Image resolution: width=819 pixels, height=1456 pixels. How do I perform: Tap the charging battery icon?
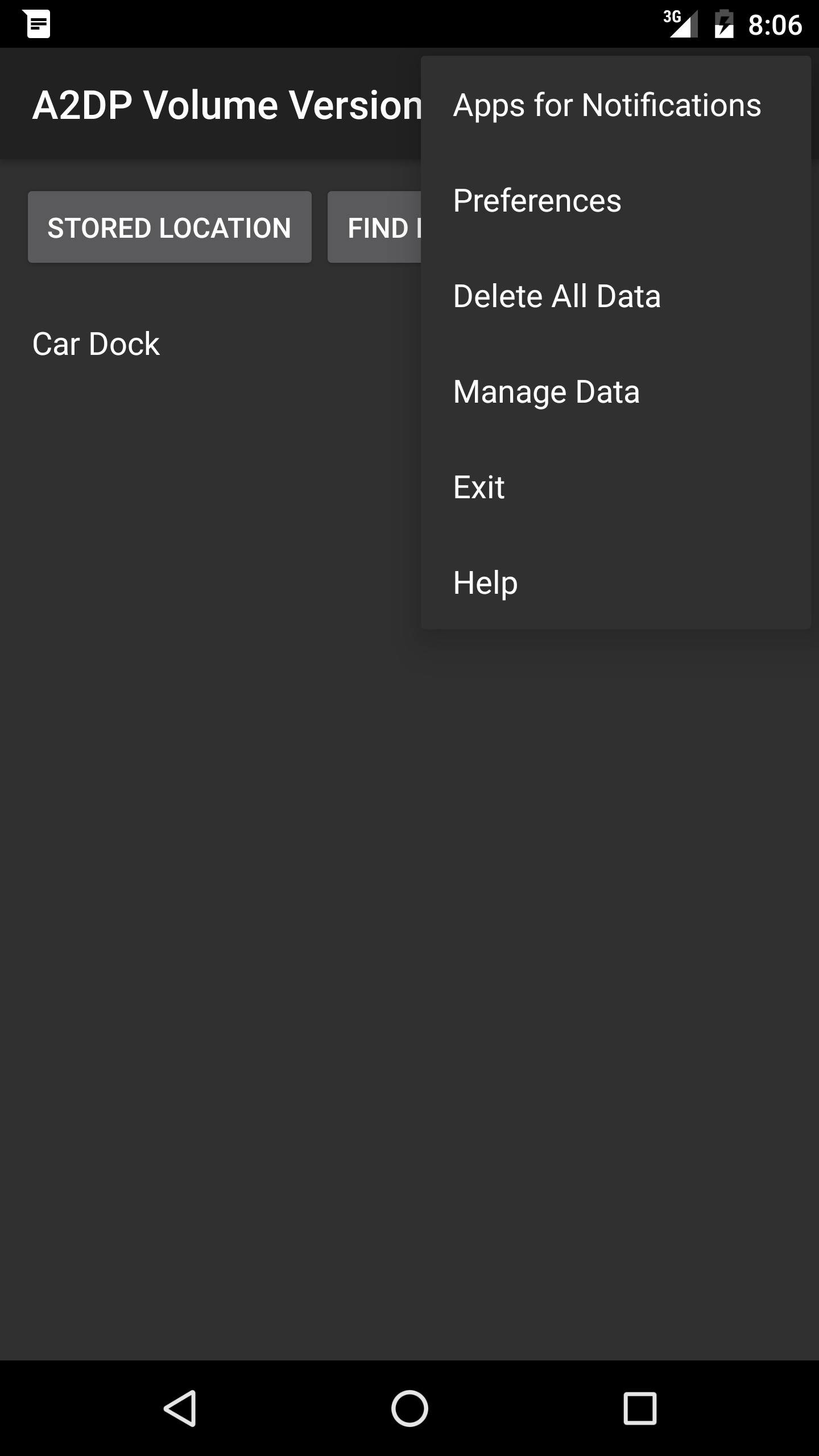723,24
